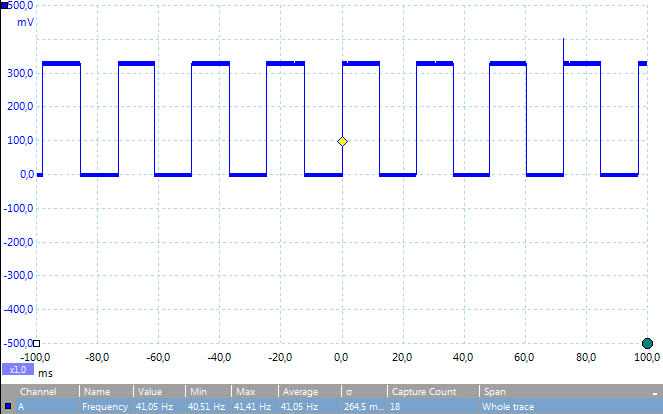Click the blue channel A axis handle
The image size is (663, 414).
pyautogui.click(x=4, y=5)
